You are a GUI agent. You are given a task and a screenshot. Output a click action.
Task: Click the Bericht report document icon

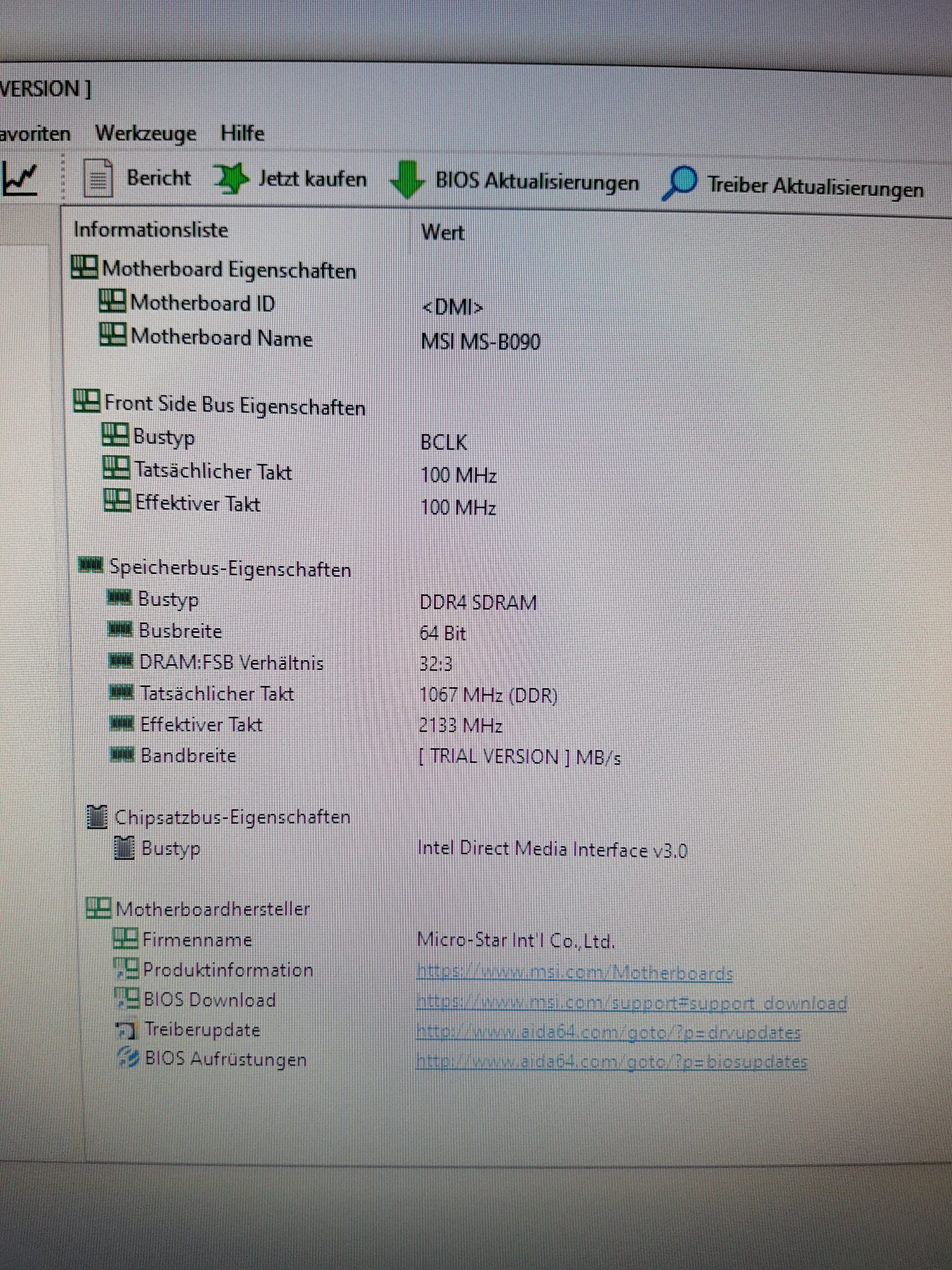[x=98, y=178]
